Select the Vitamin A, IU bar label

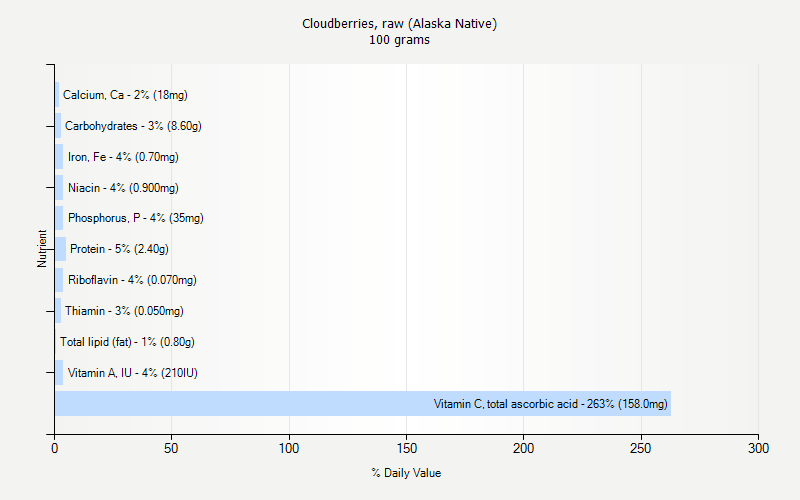pos(132,373)
